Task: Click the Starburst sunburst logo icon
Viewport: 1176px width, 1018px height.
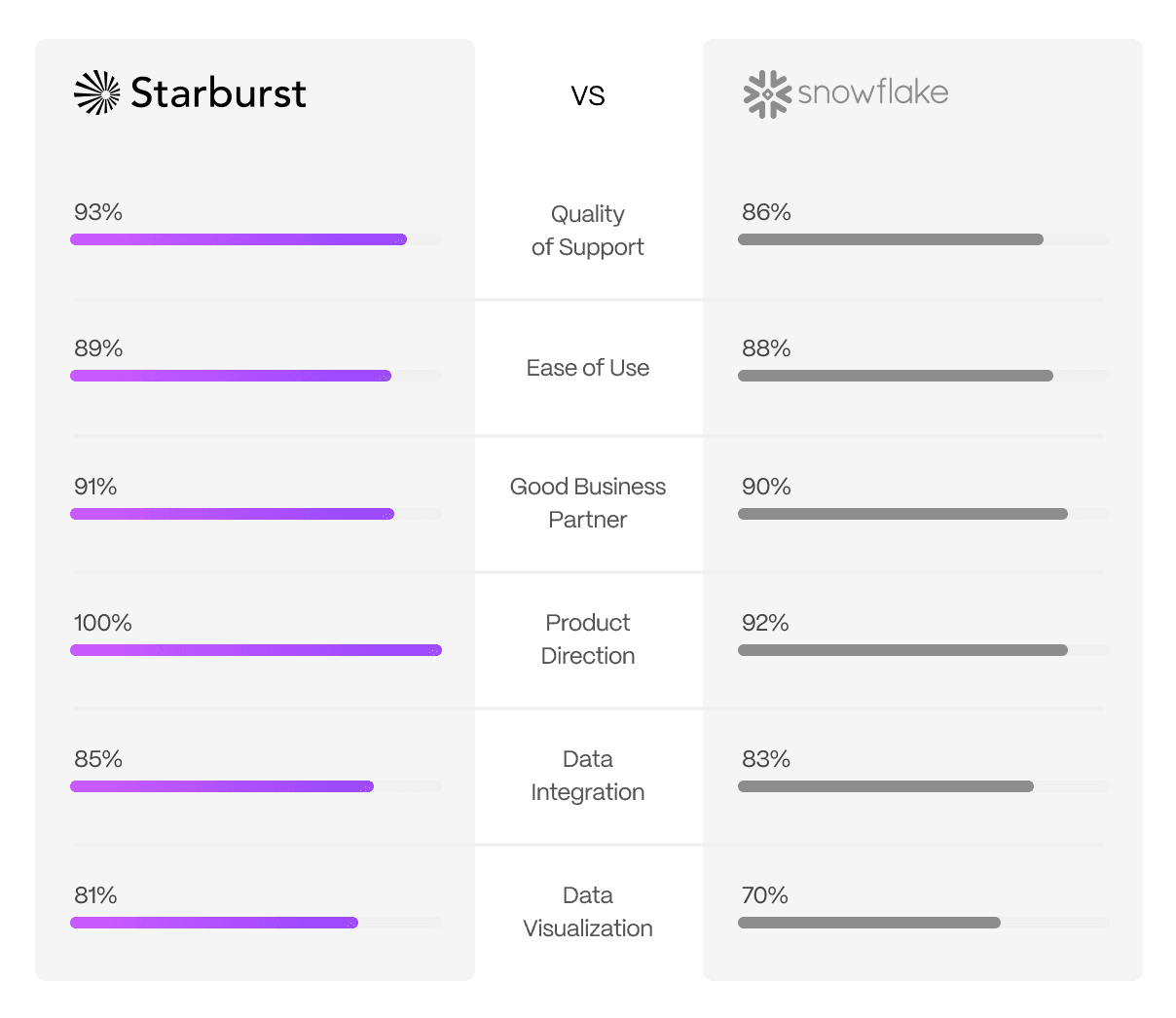Action: click(96, 92)
